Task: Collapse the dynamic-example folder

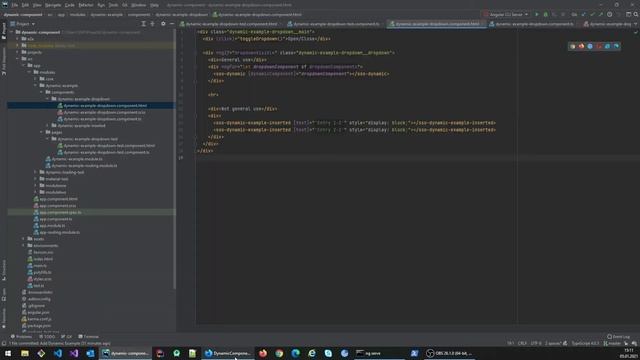Action: tap(36, 86)
